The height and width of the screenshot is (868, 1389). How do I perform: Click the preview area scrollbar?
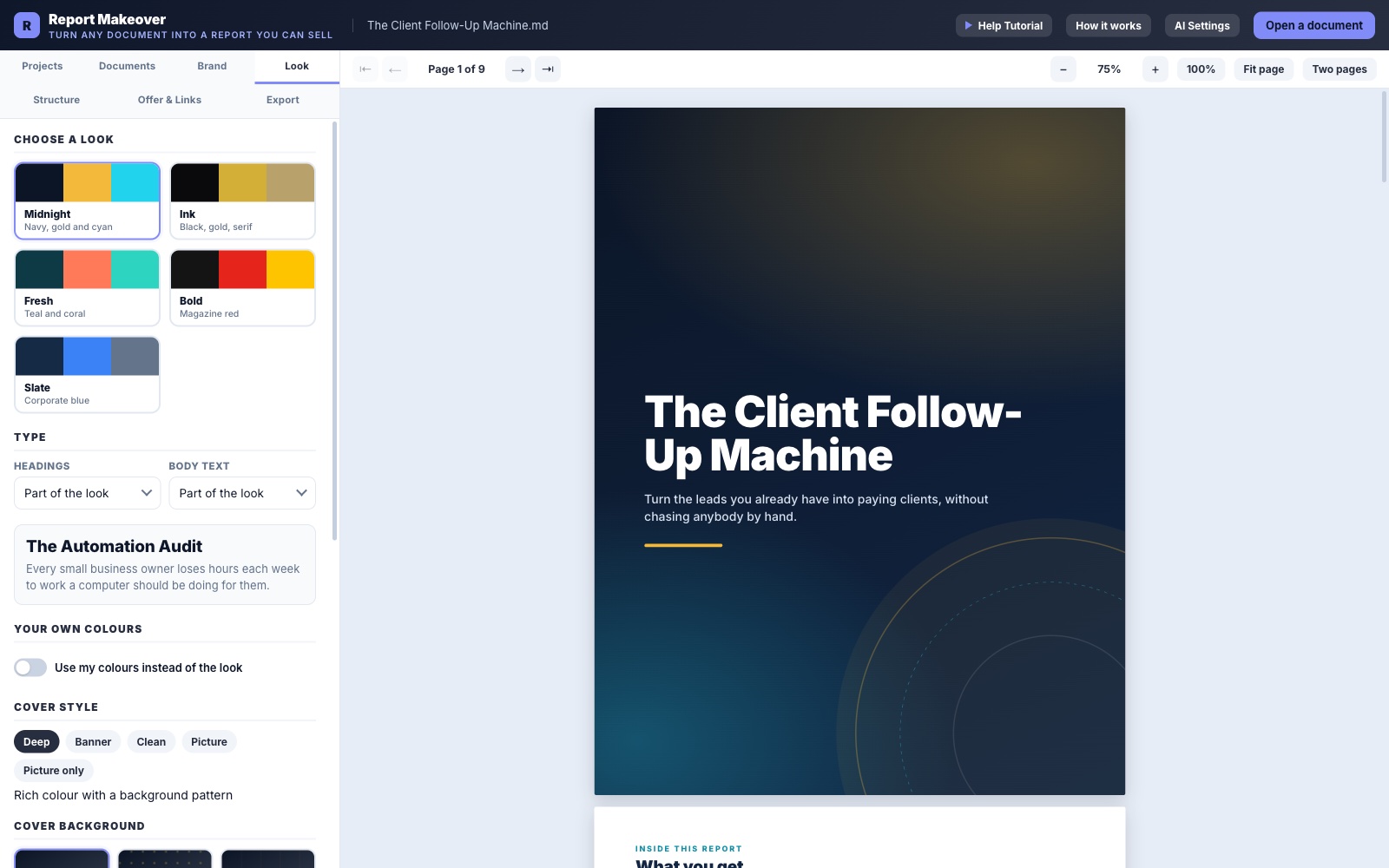click(1384, 135)
